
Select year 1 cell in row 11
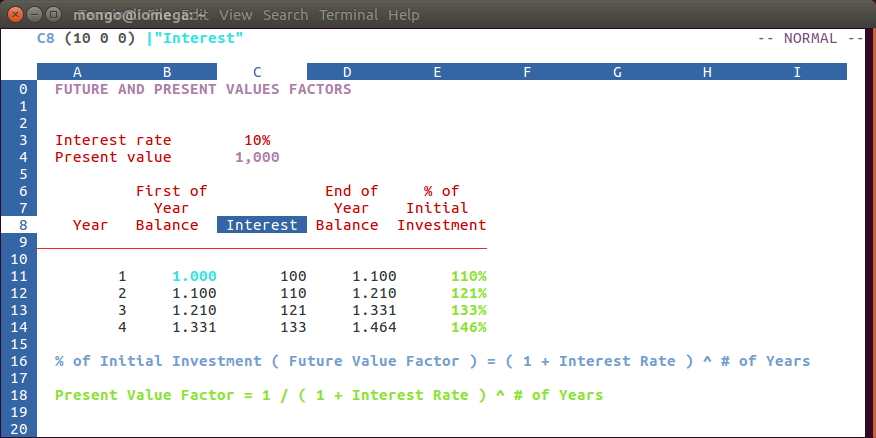(122, 277)
